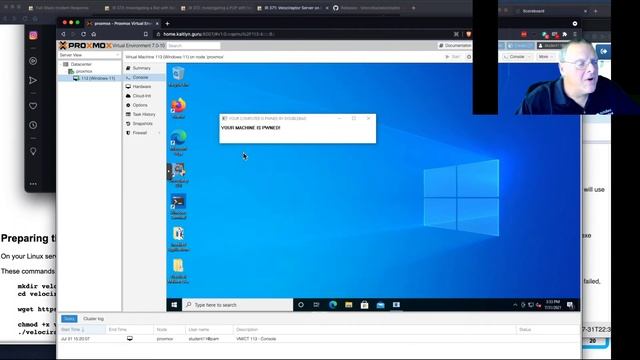The image size is (640, 360).
Task: Click the logout icon near the webcam
Action: pyautogui.click(x=603, y=51)
